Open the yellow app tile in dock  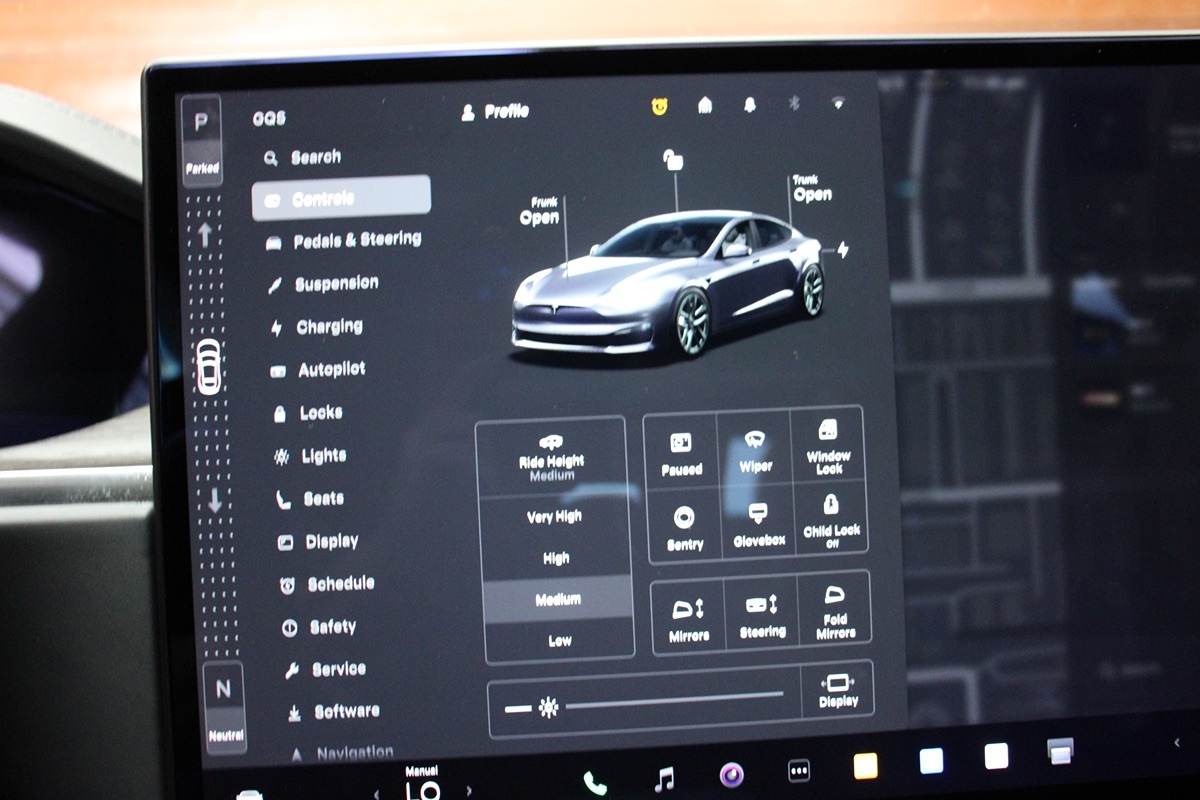click(x=865, y=766)
